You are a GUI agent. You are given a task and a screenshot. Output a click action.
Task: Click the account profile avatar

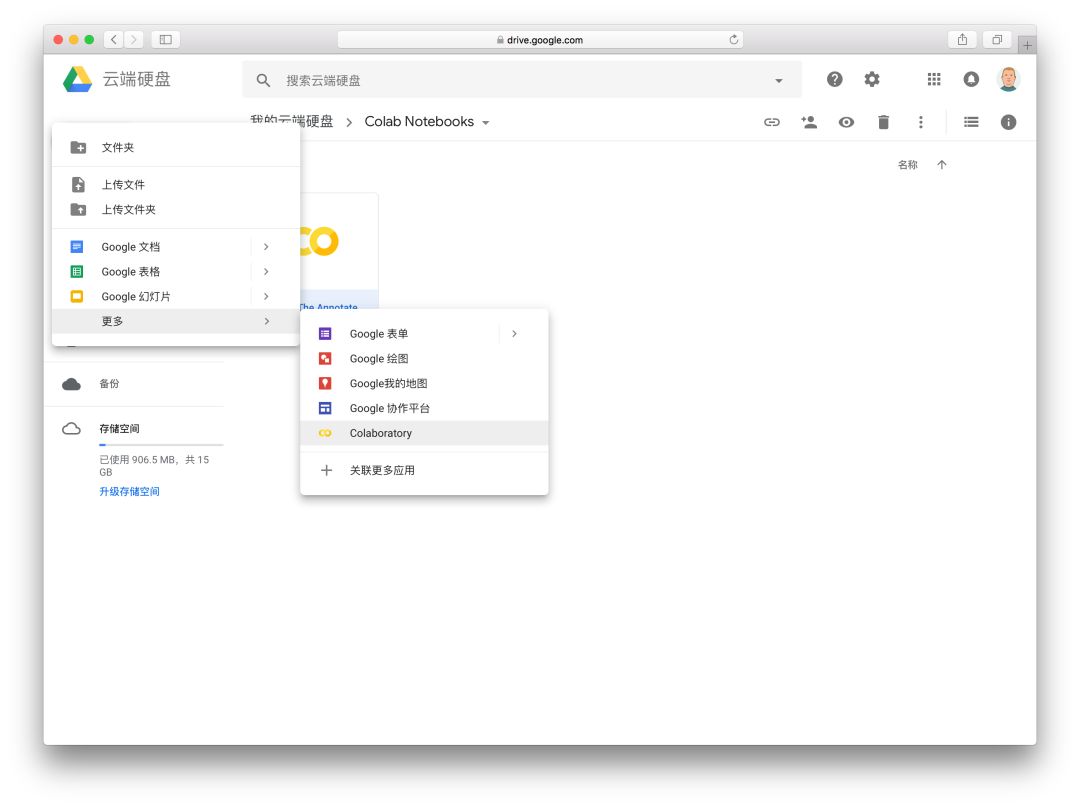[1008, 80]
